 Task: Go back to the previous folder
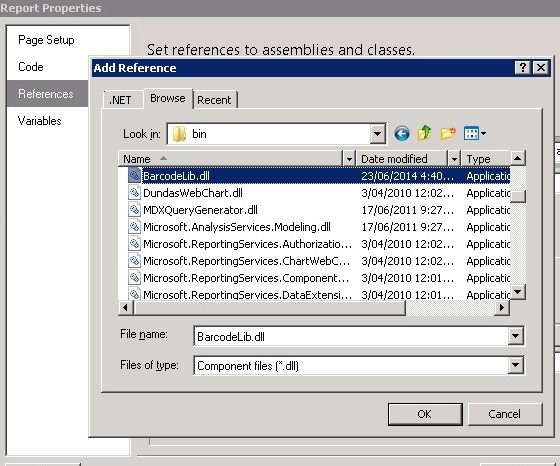pos(402,134)
